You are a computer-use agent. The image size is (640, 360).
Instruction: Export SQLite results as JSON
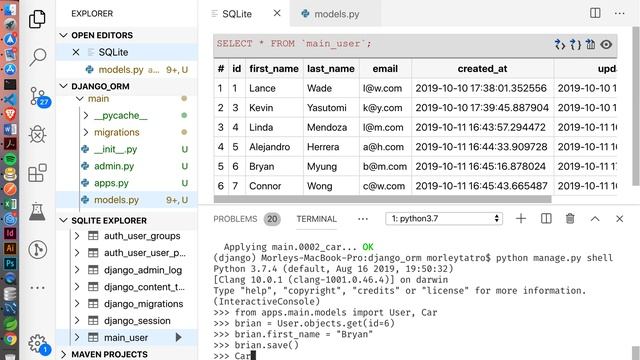575,44
